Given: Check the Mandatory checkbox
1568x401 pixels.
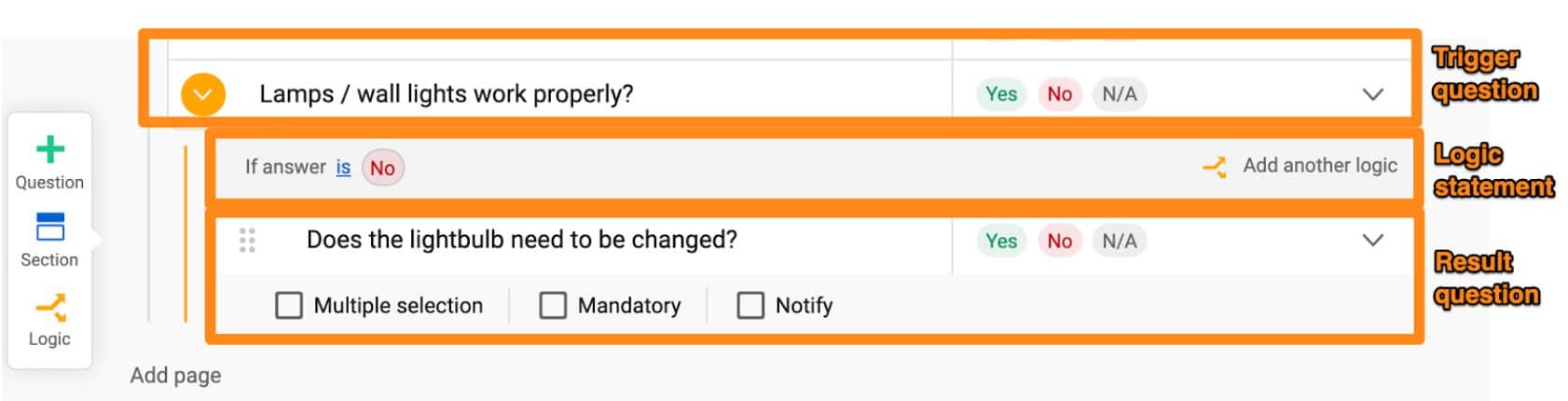Looking at the screenshot, I should coord(553,305).
